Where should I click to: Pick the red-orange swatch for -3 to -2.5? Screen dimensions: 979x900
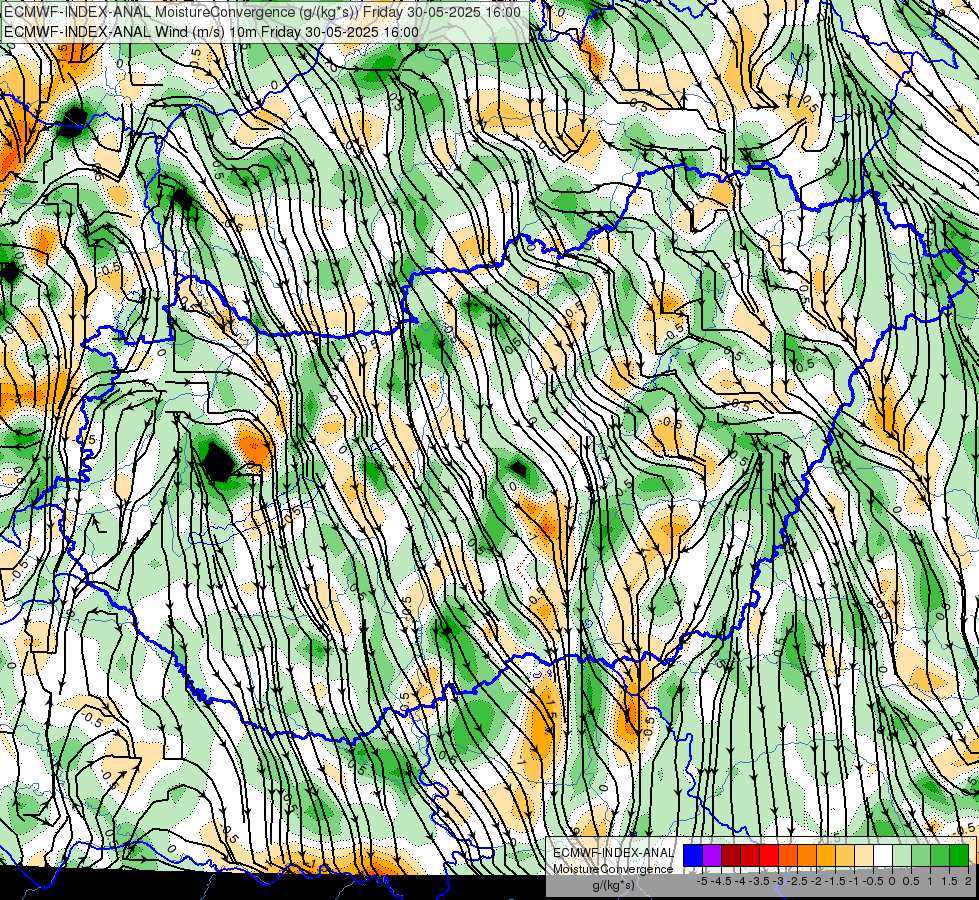(788, 855)
